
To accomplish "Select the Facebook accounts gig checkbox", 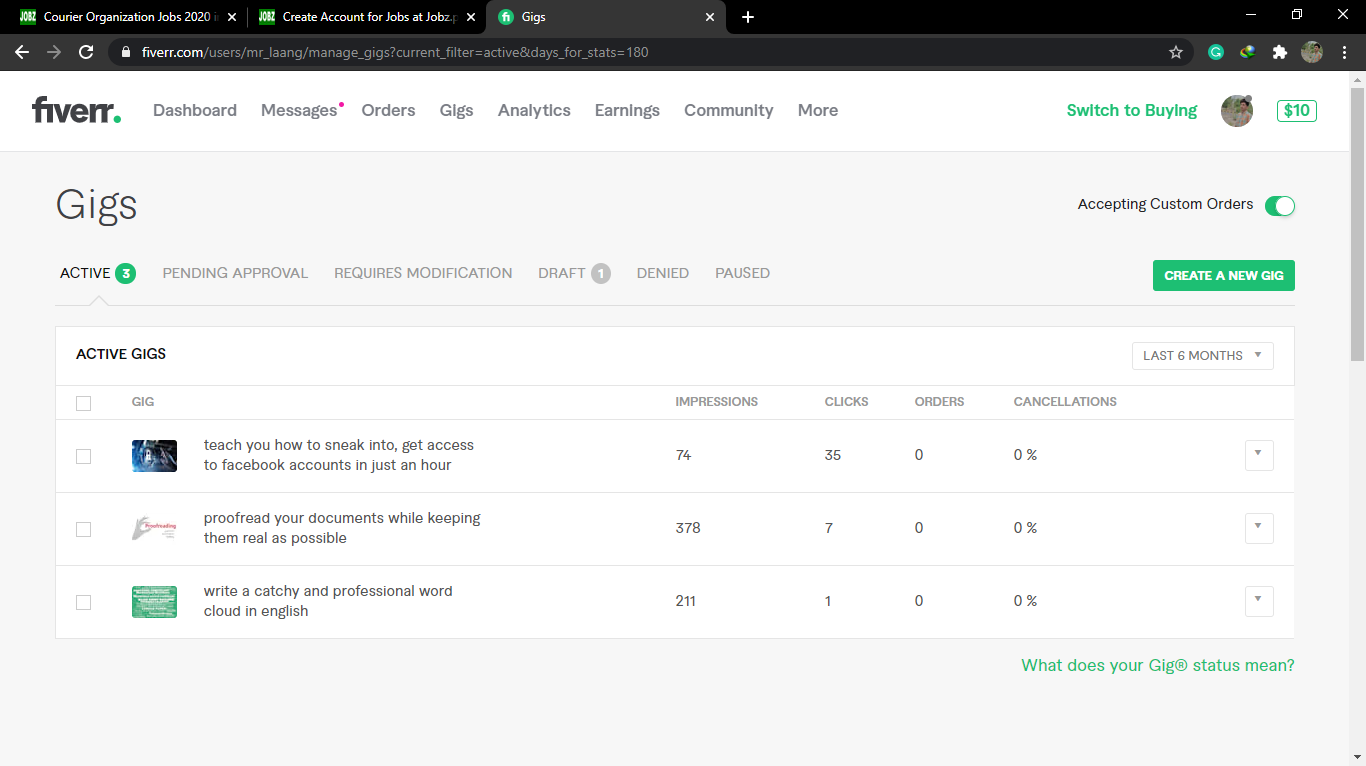I will [x=84, y=456].
